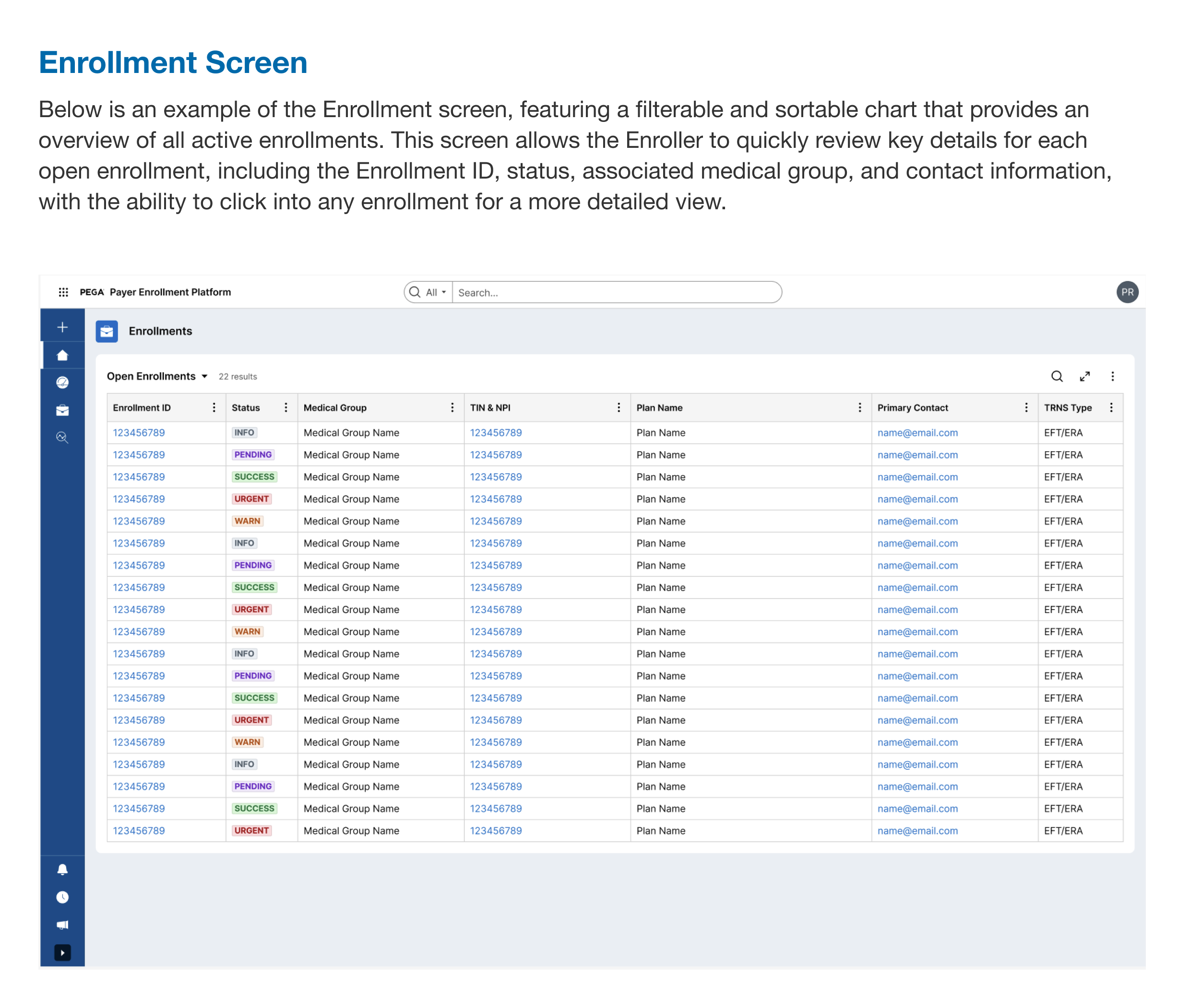Open the All search filter dropdown

[436, 293]
